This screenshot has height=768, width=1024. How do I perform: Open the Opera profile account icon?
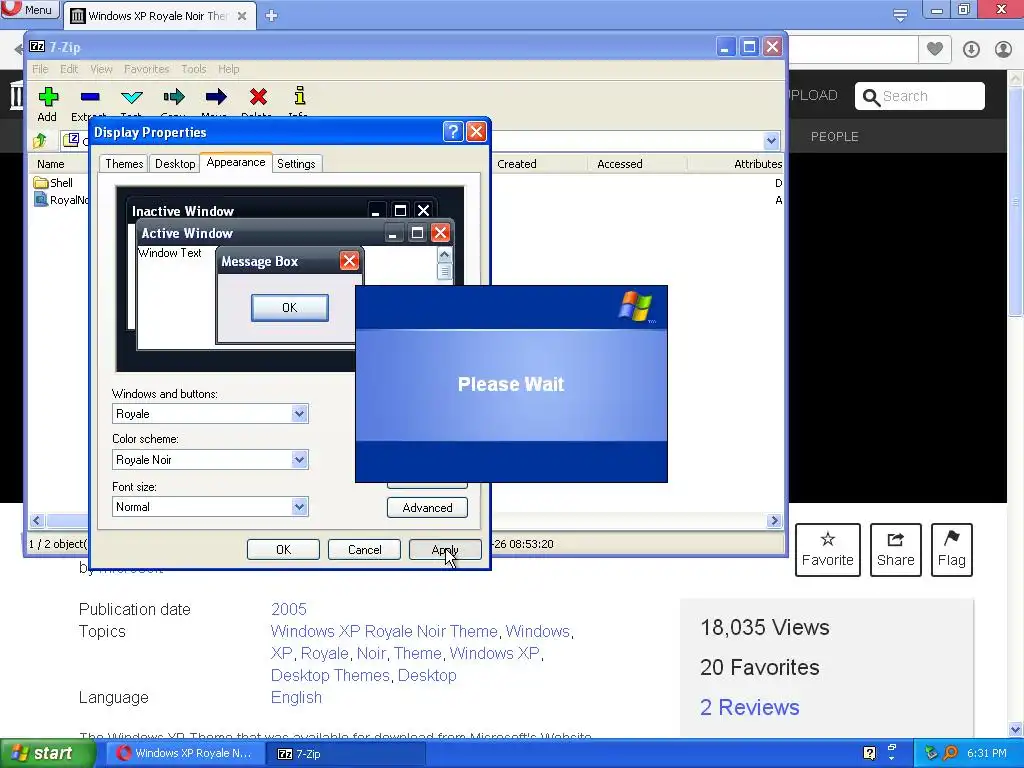click(1003, 49)
